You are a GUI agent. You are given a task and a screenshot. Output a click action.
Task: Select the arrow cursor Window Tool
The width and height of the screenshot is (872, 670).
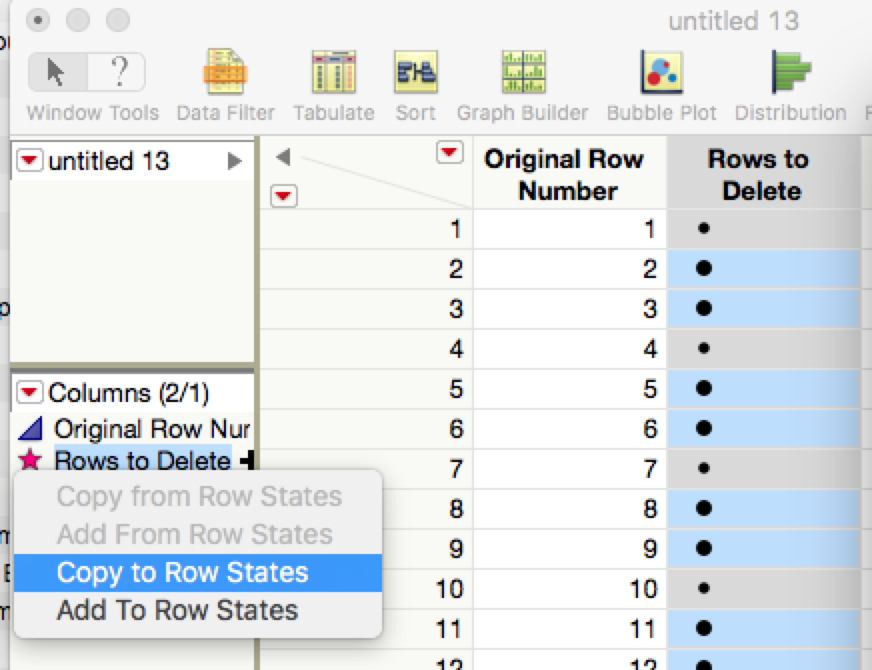point(57,72)
